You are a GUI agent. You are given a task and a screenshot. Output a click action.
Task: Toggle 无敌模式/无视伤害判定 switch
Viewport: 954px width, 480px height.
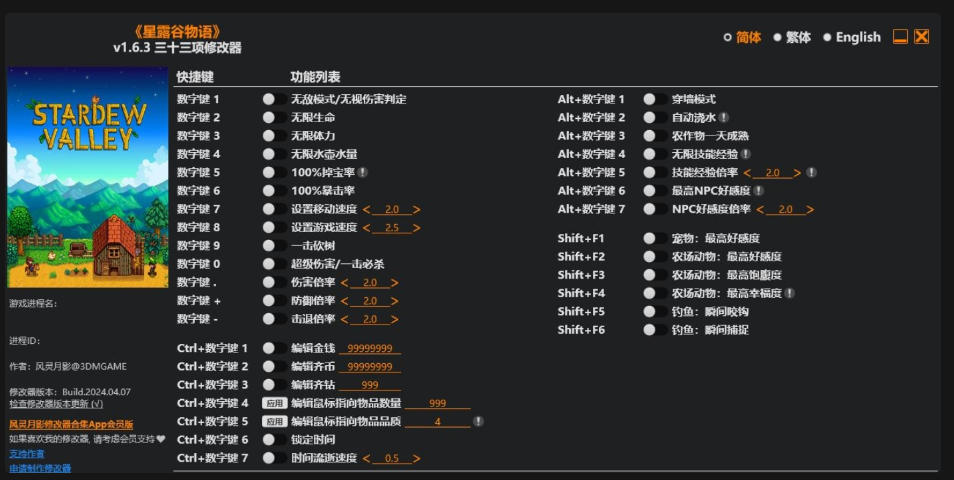[x=274, y=99]
